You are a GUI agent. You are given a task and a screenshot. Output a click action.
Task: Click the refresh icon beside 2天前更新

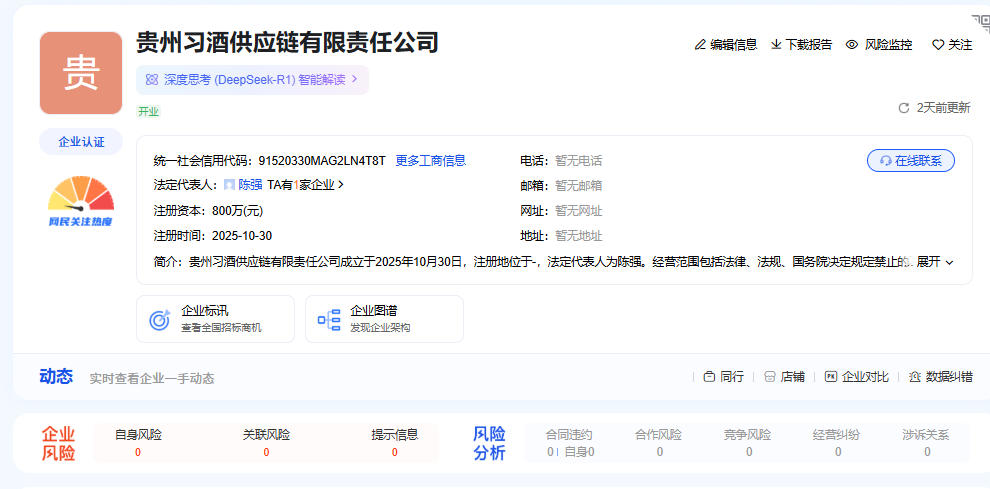click(x=904, y=108)
